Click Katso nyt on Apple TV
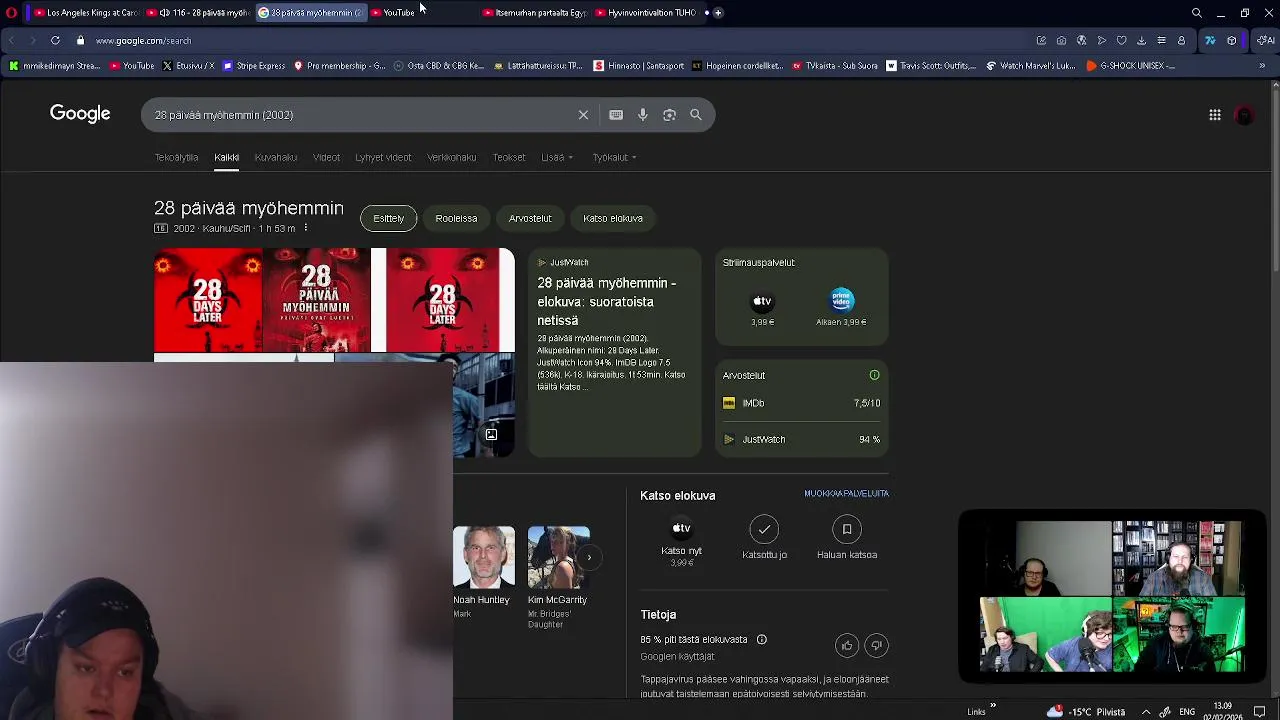The height and width of the screenshot is (720, 1280). (x=681, y=541)
